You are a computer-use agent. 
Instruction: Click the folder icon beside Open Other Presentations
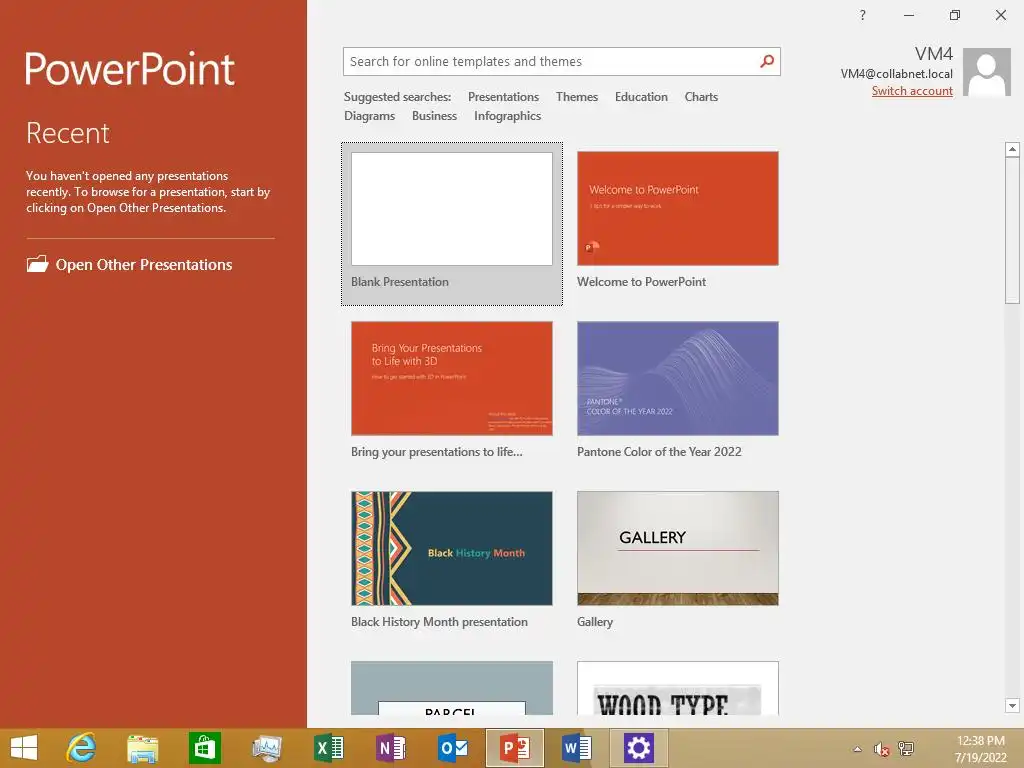[x=37, y=264]
